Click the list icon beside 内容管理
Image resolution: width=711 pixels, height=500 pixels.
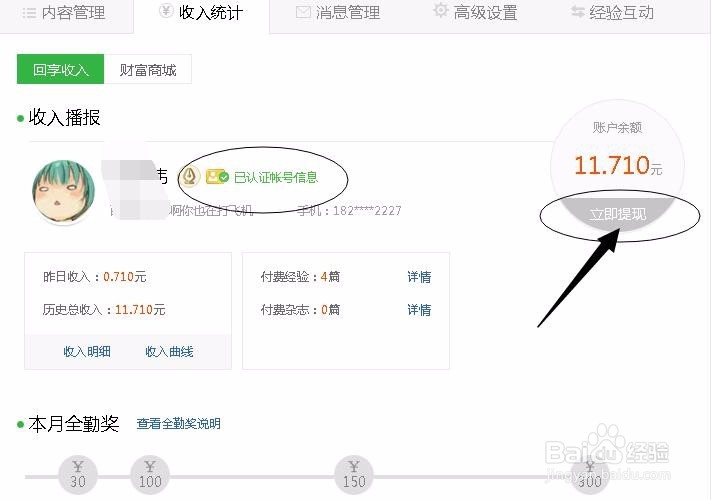29,13
